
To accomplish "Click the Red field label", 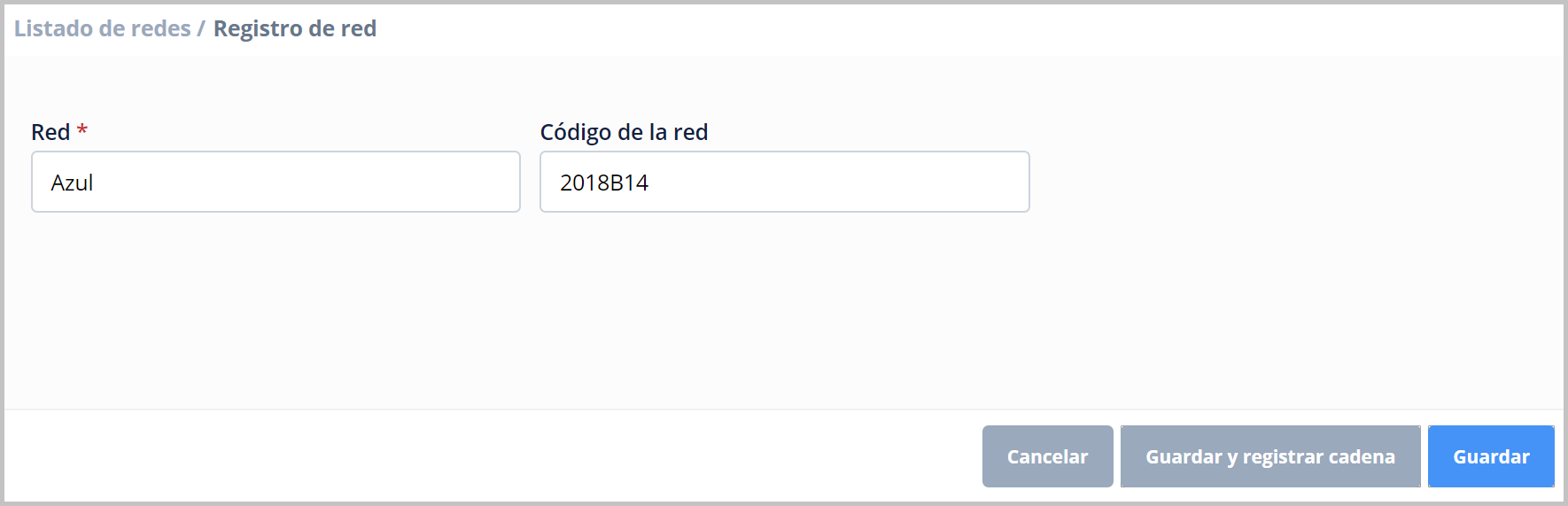I will tap(50, 132).
